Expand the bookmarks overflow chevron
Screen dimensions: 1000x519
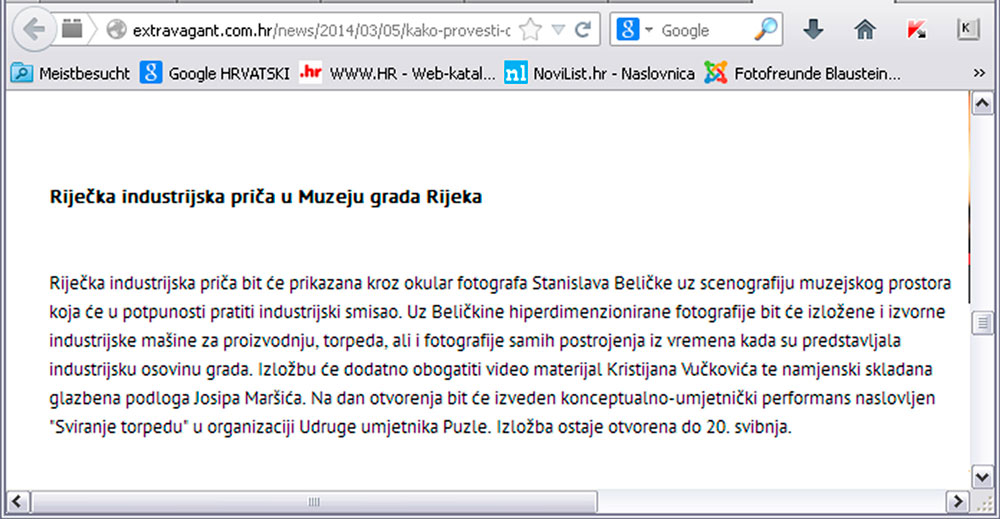pyautogui.click(x=979, y=73)
